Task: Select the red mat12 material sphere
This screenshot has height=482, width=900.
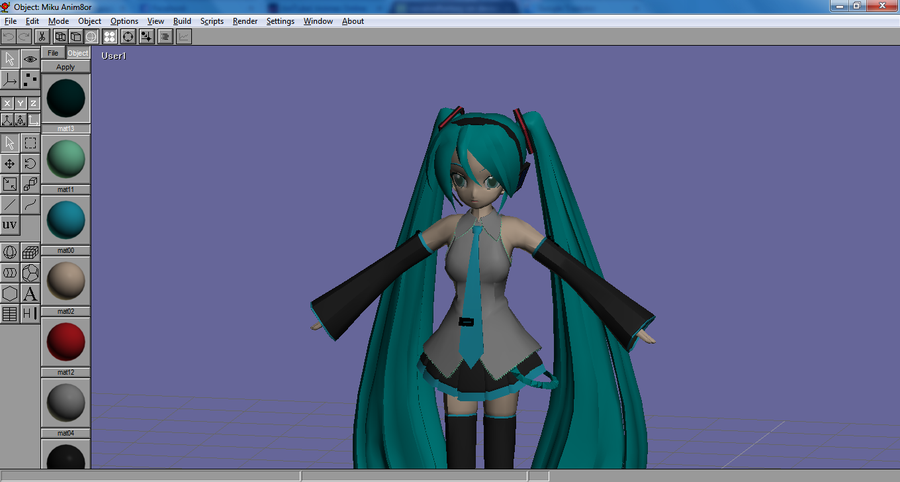Action: tap(65, 342)
